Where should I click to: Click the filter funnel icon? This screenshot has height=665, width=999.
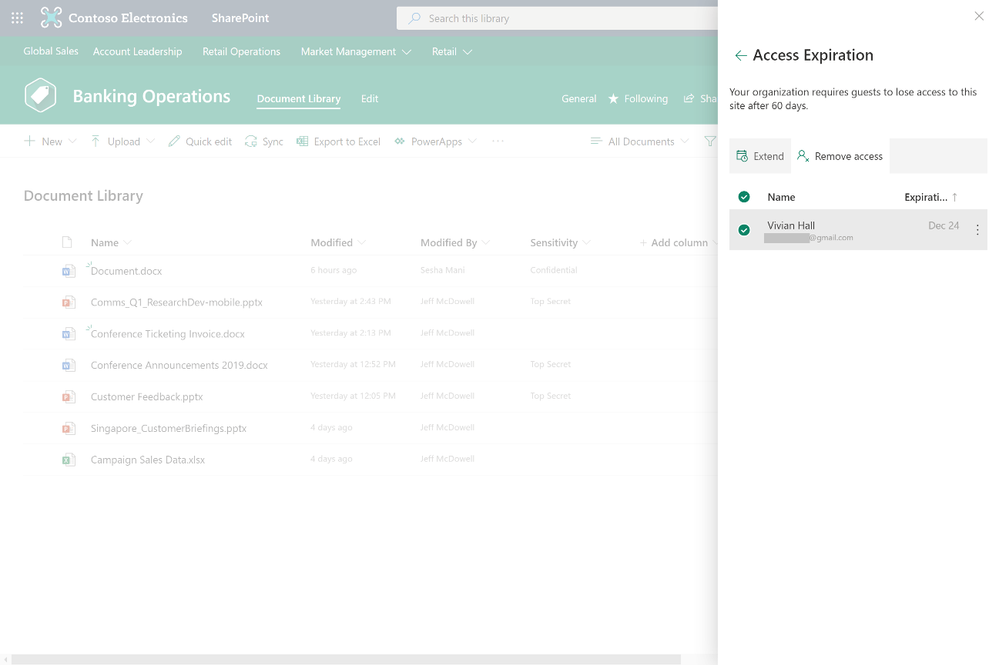point(710,141)
